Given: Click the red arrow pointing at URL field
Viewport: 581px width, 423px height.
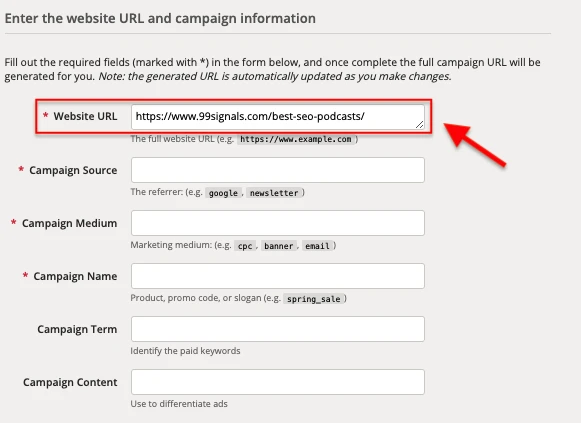Looking at the screenshot, I should click(474, 144).
